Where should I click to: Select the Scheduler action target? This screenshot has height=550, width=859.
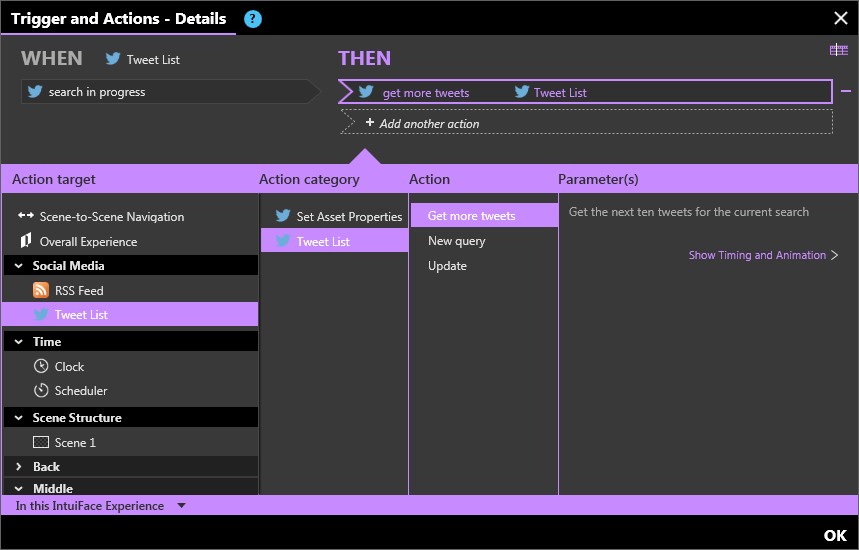(130, 391)
